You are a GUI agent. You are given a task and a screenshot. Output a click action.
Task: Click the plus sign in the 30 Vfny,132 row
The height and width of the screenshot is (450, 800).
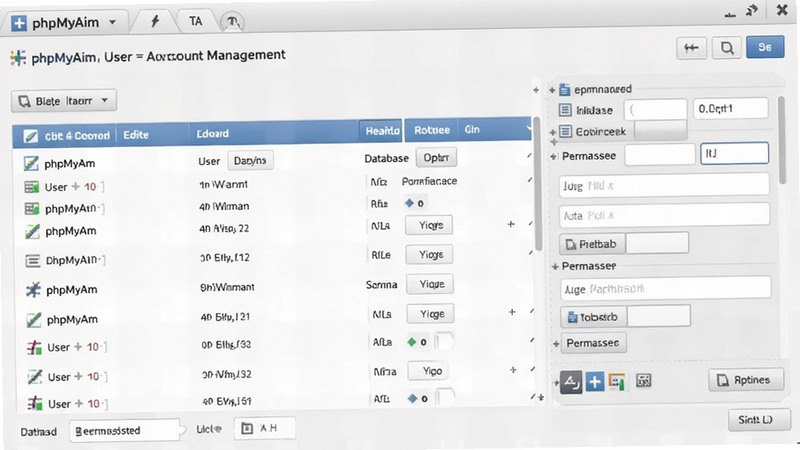coord(513,369)
